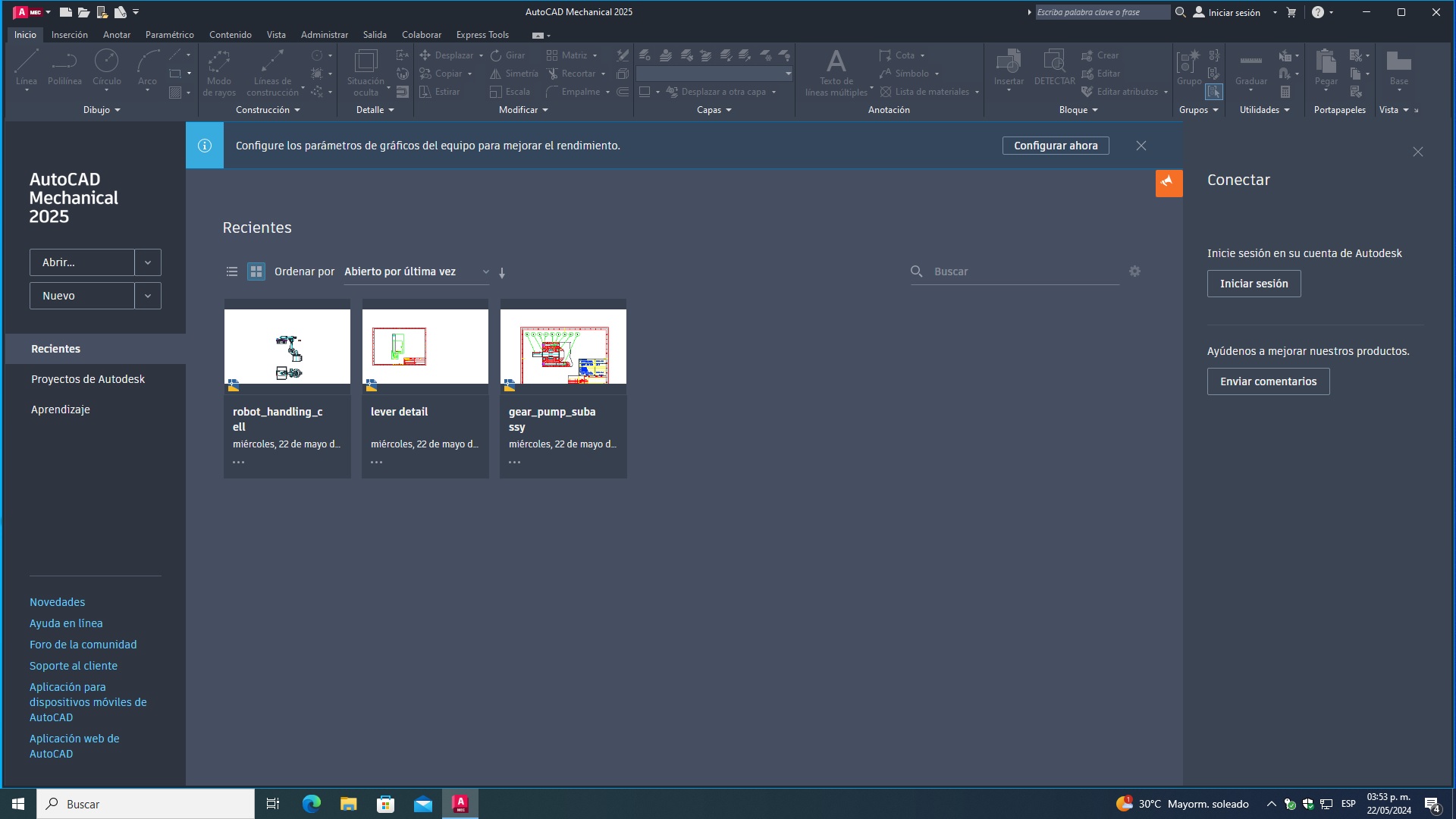Open the lever detail drawing thumbnail

(x=425, y=347)
